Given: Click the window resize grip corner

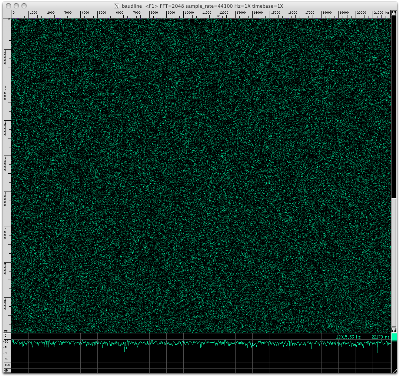Looking at the screenshot, I should click(394, 370).
